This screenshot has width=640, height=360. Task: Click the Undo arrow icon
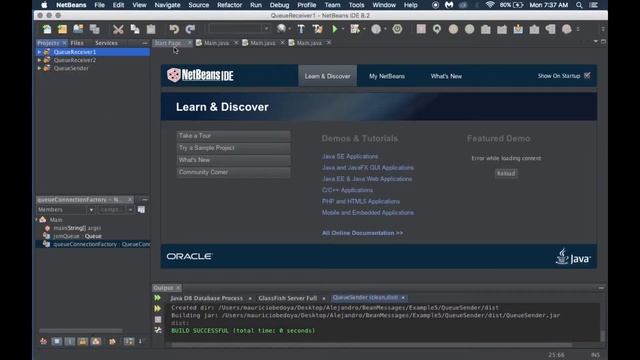pos(174,29)
